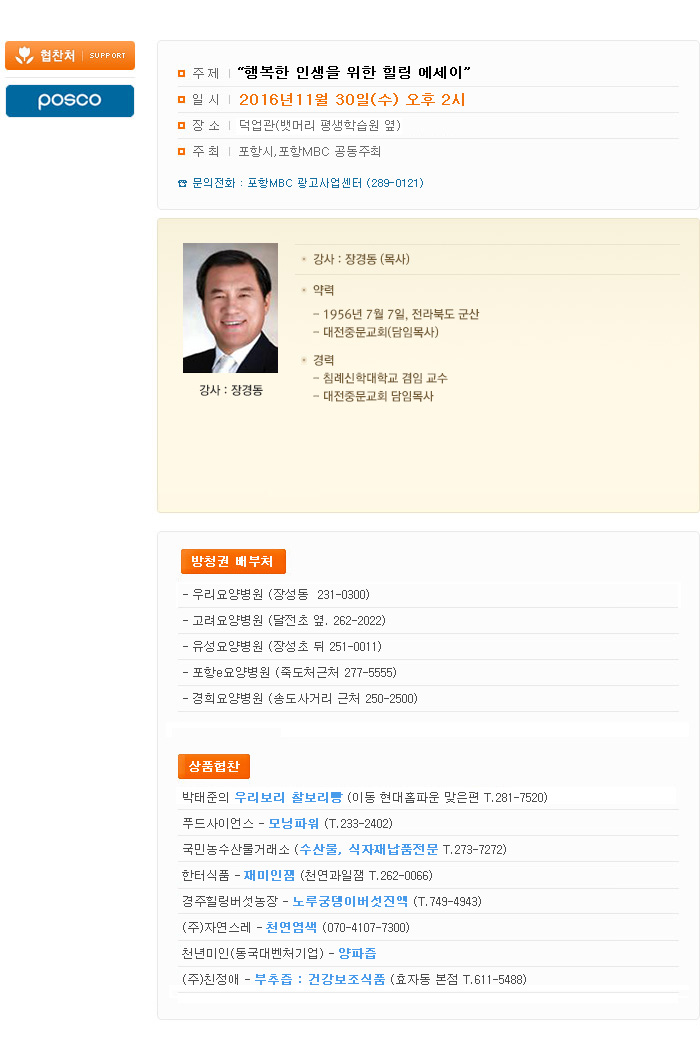700x1048 pixels.
Task: Click the orange bullet next to 일시
Action: pyautogui.click(x=181, y=100)
